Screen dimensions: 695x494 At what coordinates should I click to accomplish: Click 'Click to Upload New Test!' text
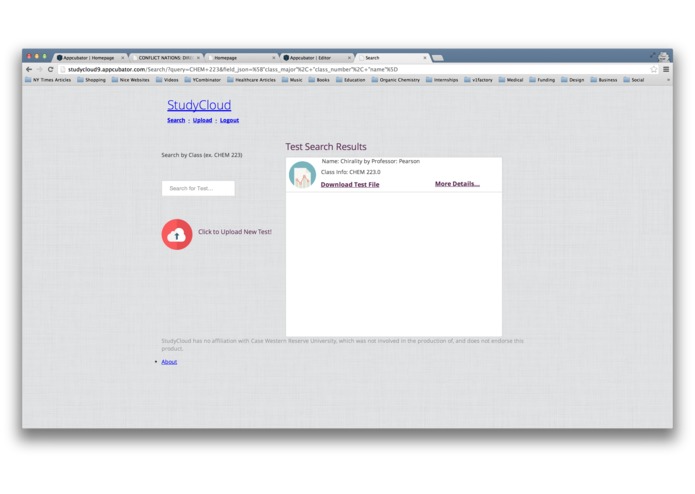click(235, 232)
